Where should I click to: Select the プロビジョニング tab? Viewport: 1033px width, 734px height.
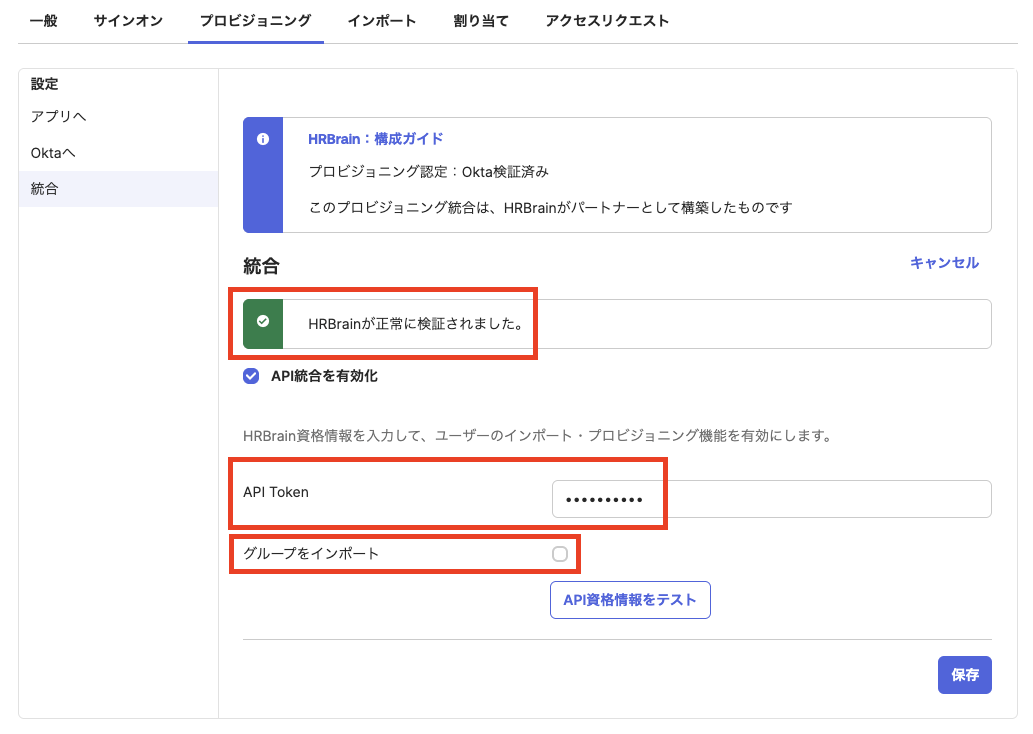coord(255,21)
